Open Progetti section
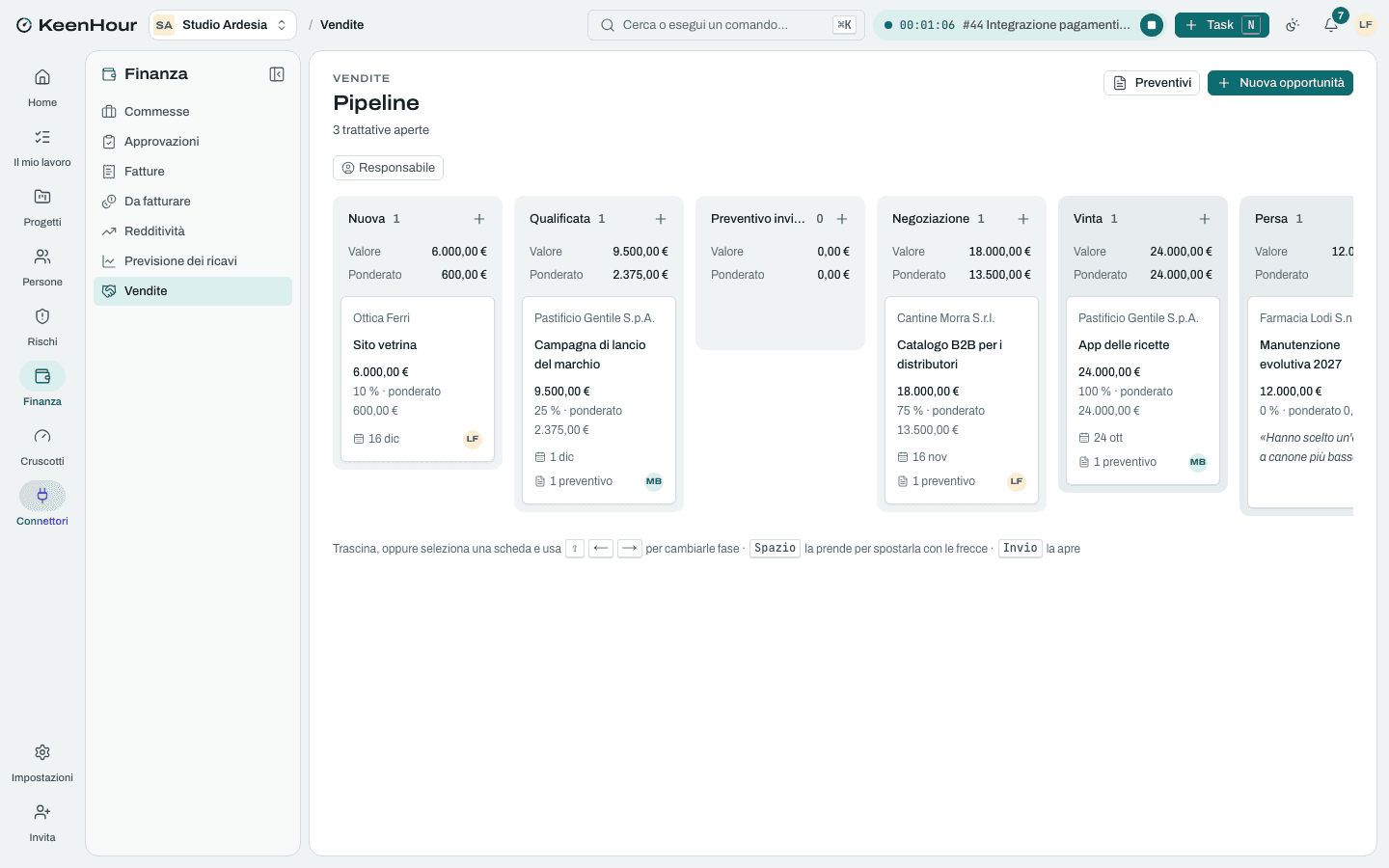 point(42,206)
